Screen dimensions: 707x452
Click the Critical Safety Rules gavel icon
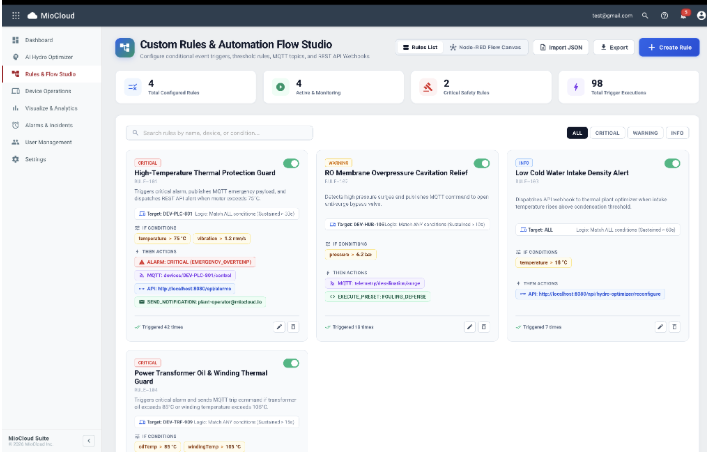click(428, 87)
